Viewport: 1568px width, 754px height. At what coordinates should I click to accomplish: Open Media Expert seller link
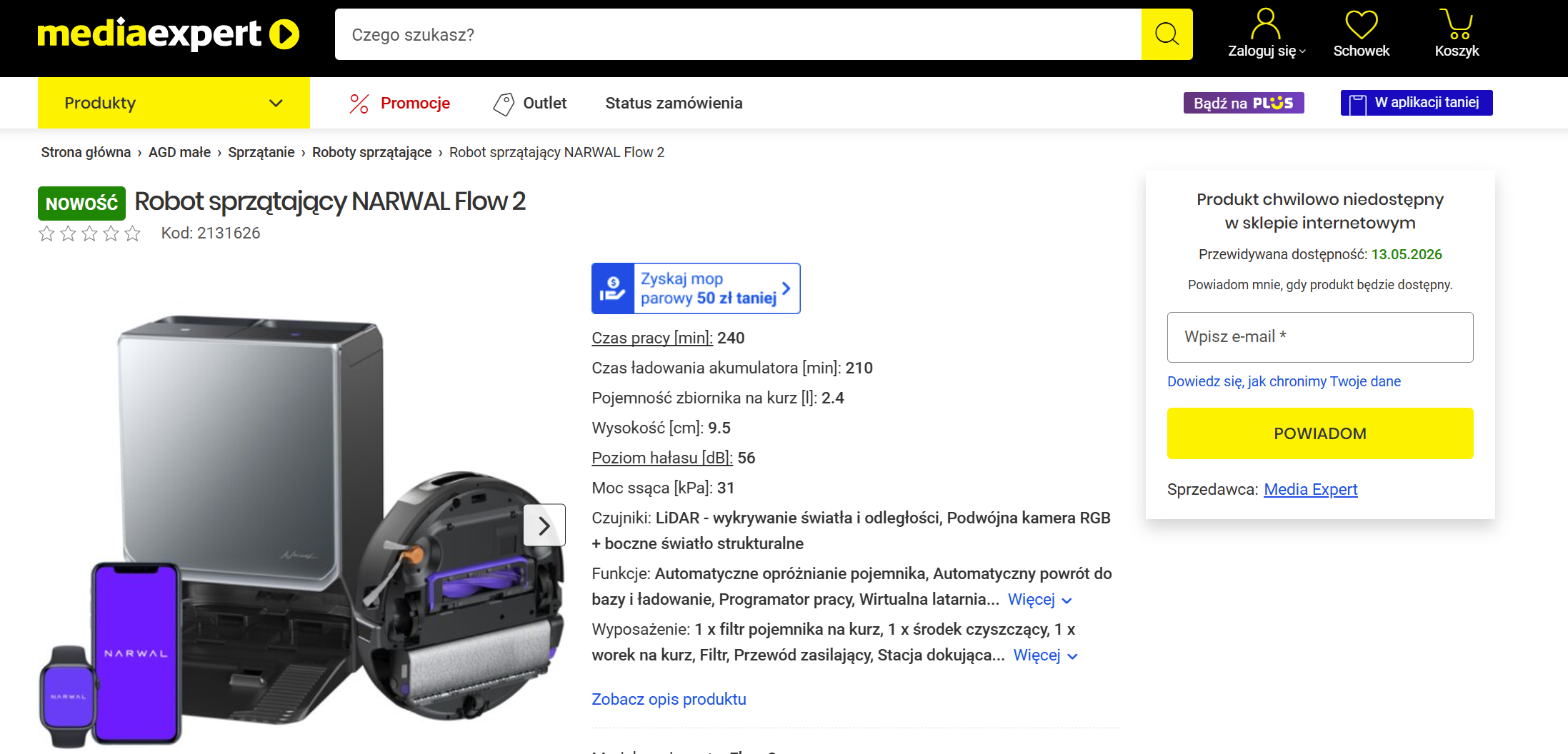tap(1310, 489)
